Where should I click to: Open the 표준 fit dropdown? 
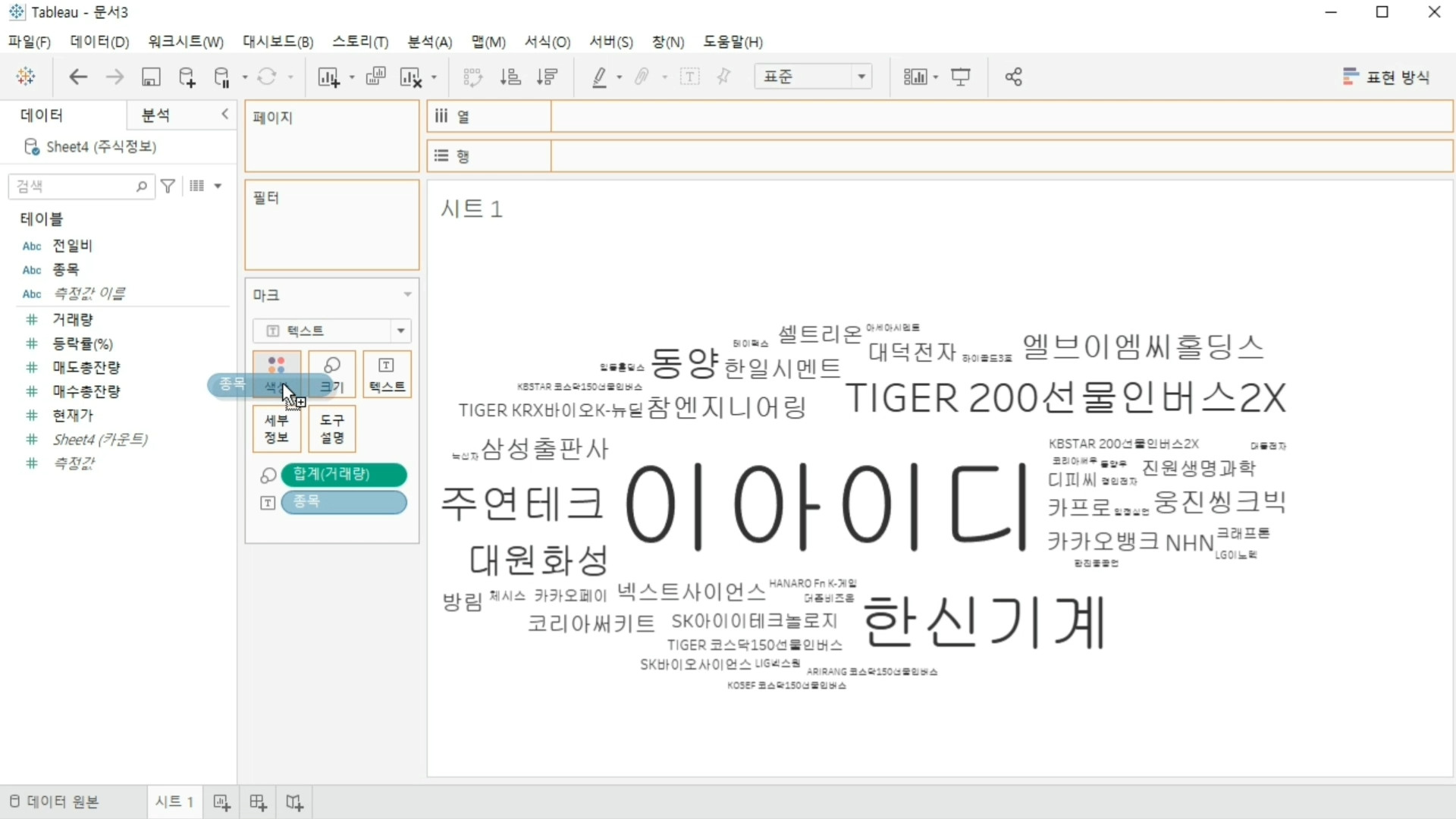tap(861, 77)
